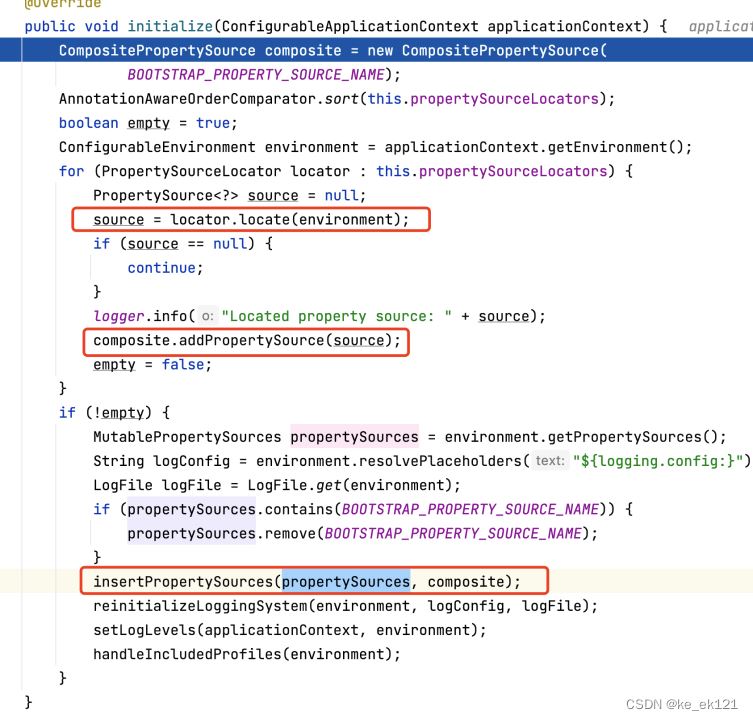Click the "${logging.config:}" string literal
The height and width of the screenshot is (720, 753).
(661, 461)
